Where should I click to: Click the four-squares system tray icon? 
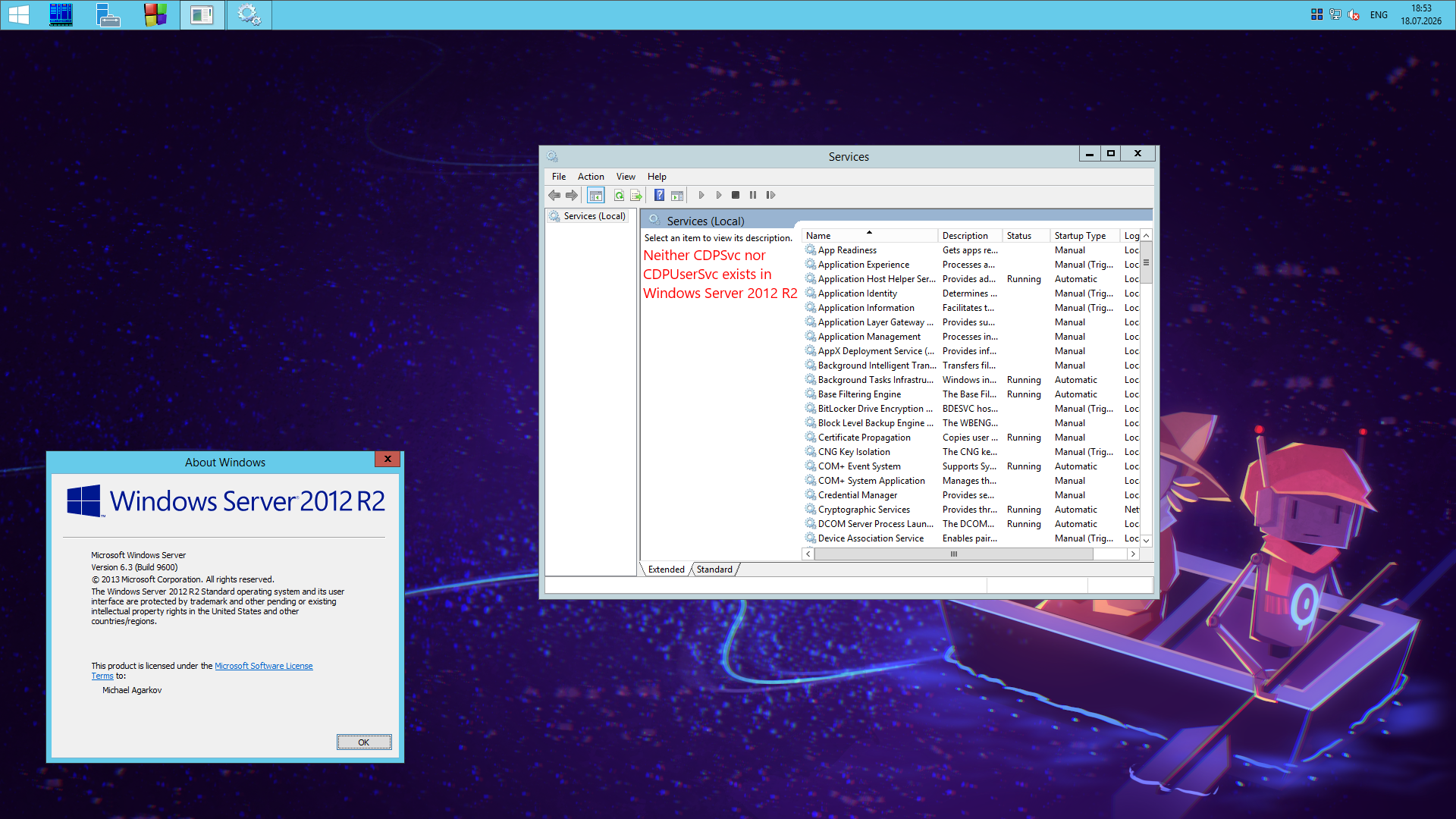pos(1317,14)
